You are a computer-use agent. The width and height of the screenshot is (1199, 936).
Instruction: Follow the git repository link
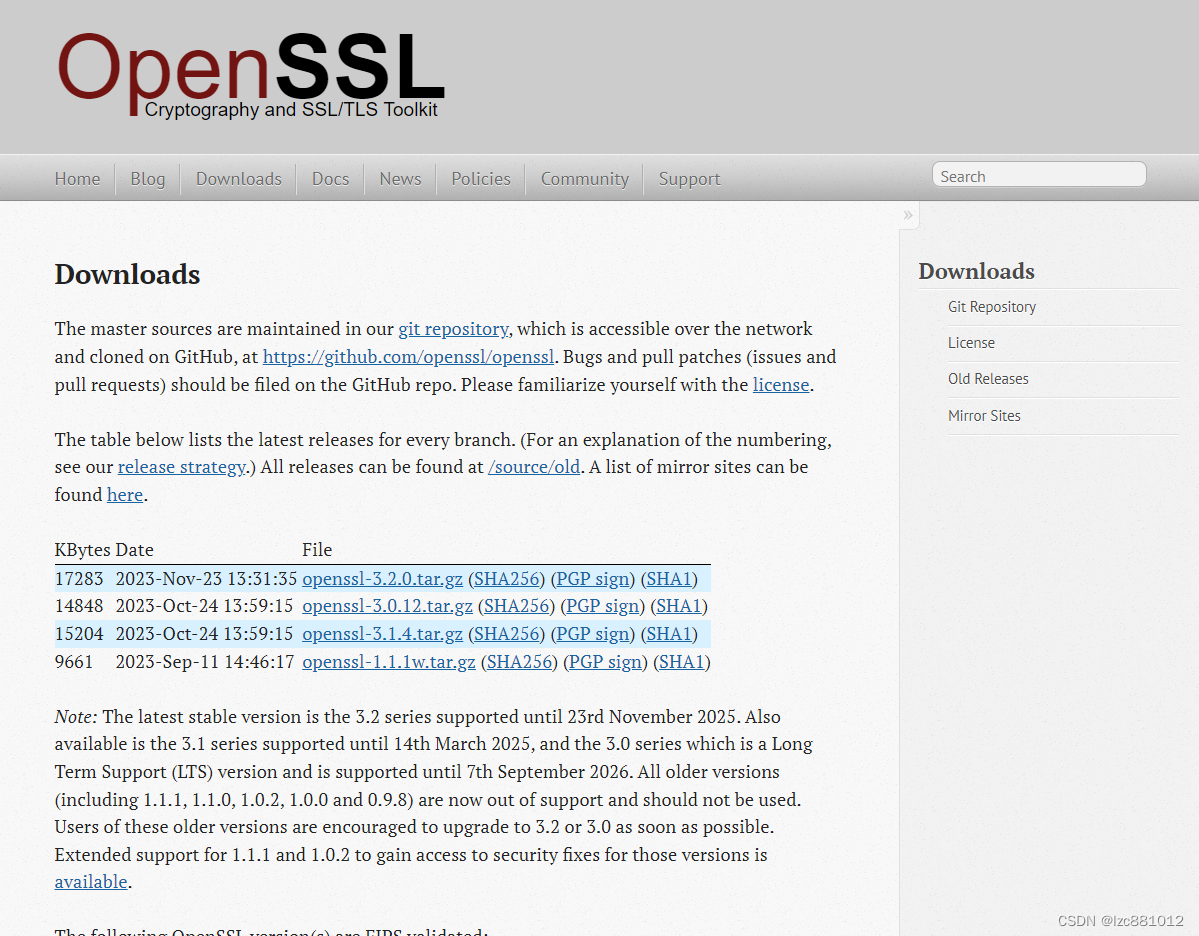[453, 329]
